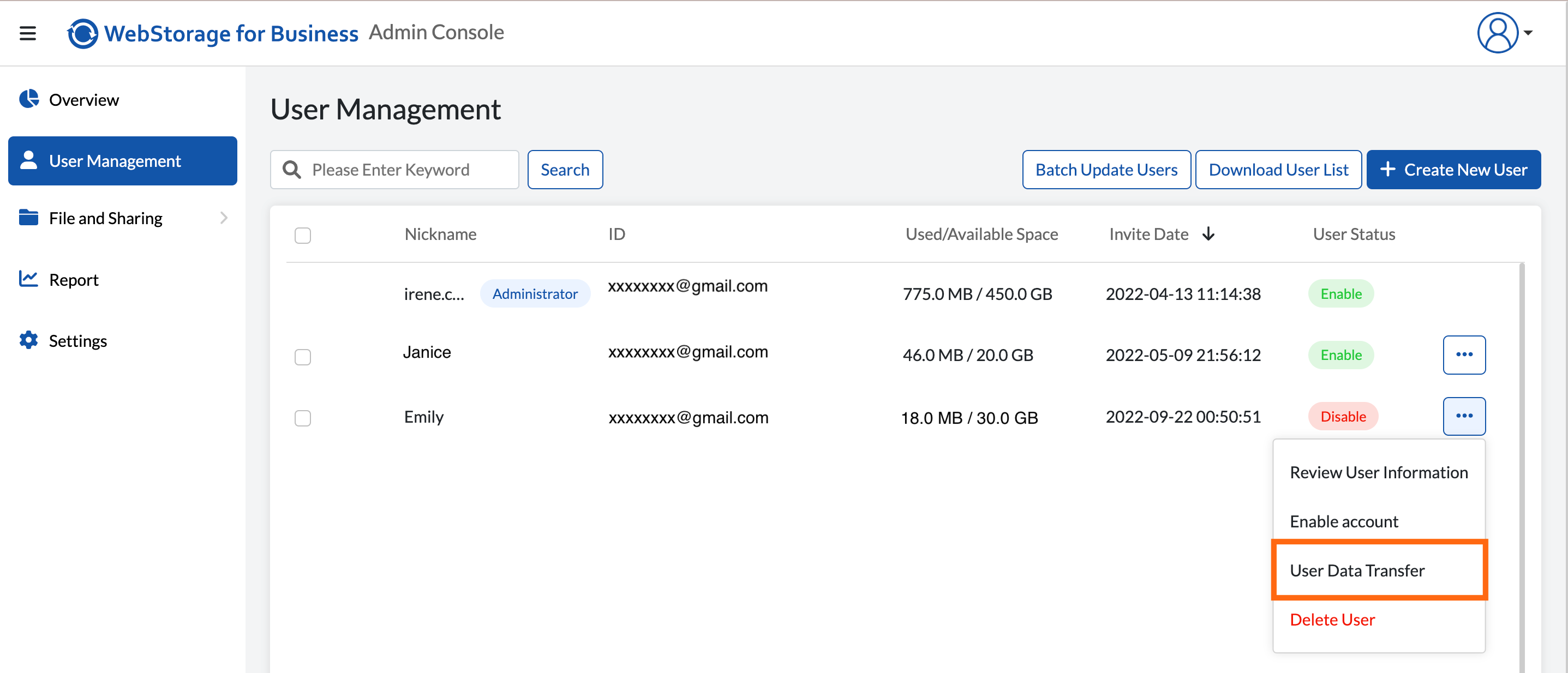This screenshot has height=673, width=1568.
Task: Click the WebStorage circular logo icon
Action: 83,33
